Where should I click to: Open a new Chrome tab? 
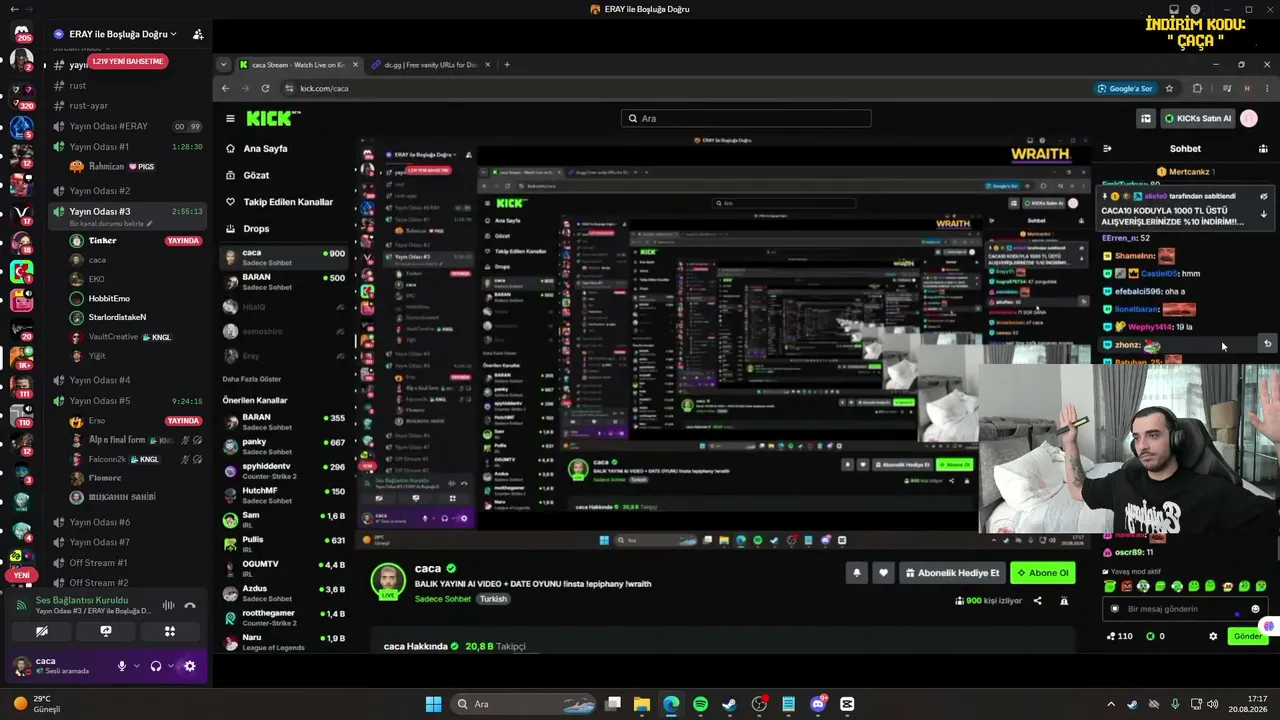(507, 65)
